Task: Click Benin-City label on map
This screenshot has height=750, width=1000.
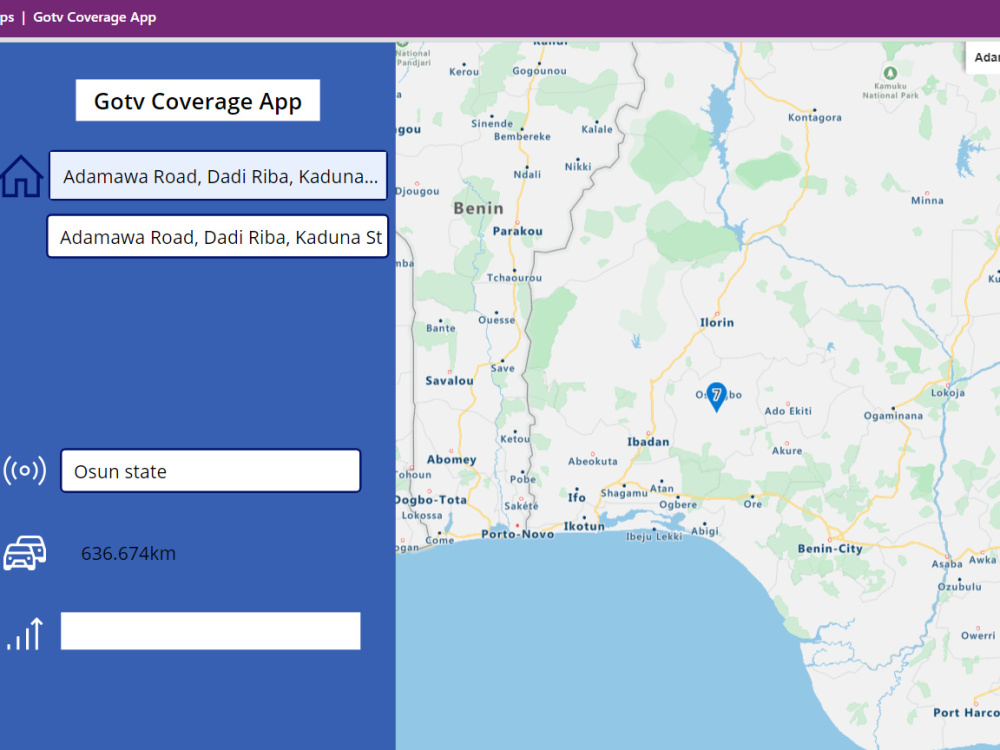Action: tap(830, 548)
